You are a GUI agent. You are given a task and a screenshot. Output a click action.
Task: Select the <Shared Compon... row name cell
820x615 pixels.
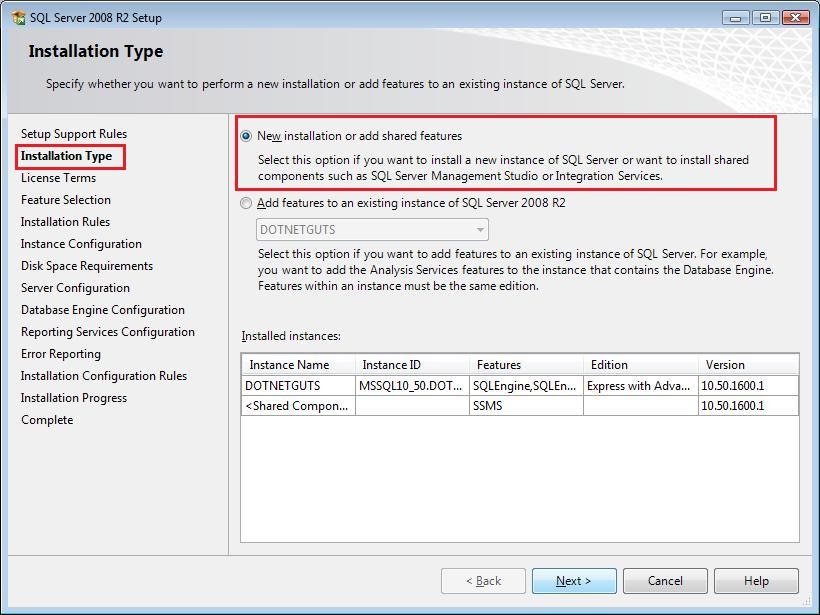(x=299, y=406)
